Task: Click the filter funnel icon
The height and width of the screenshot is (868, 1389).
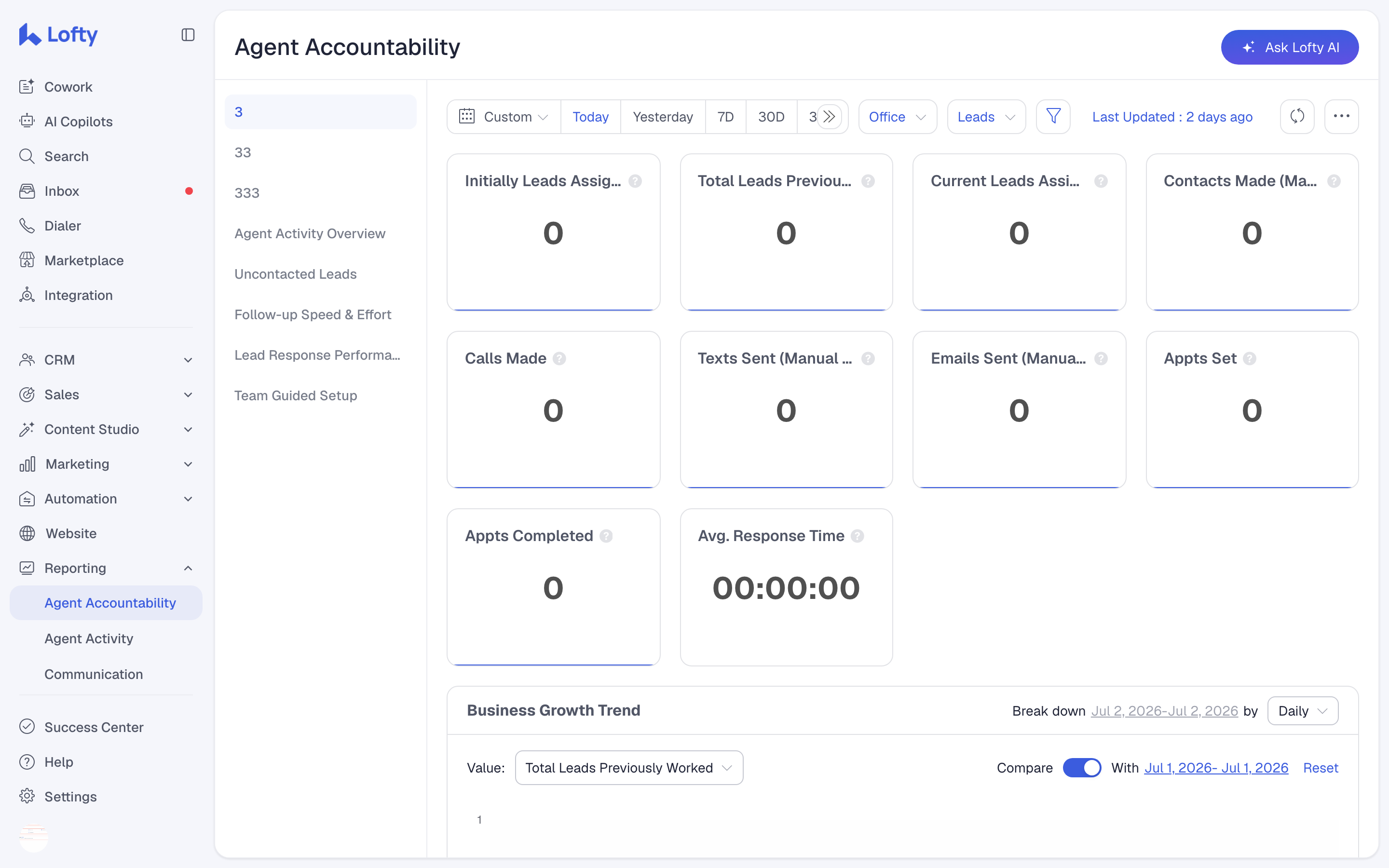Action: point(1053,117)
